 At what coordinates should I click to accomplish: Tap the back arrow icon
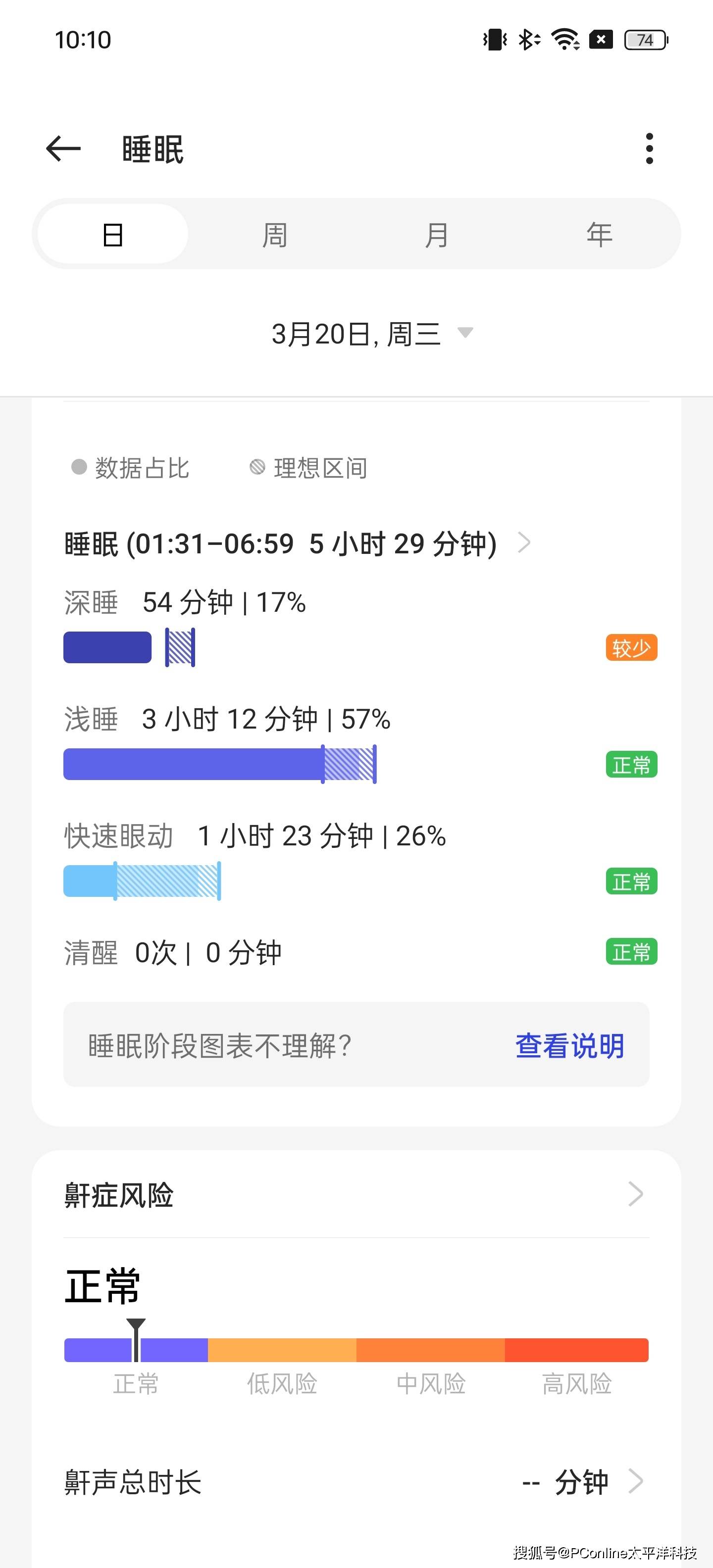pos(63,148)
